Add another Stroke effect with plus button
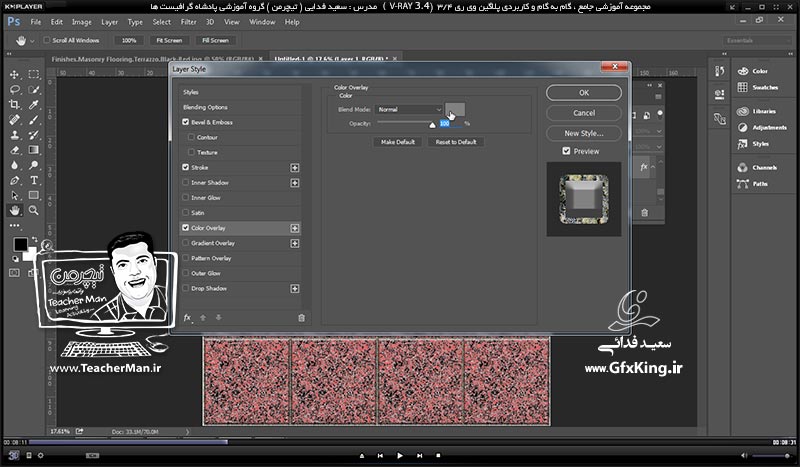The height and width of the screenshot is (467, 800). (295, 168)
